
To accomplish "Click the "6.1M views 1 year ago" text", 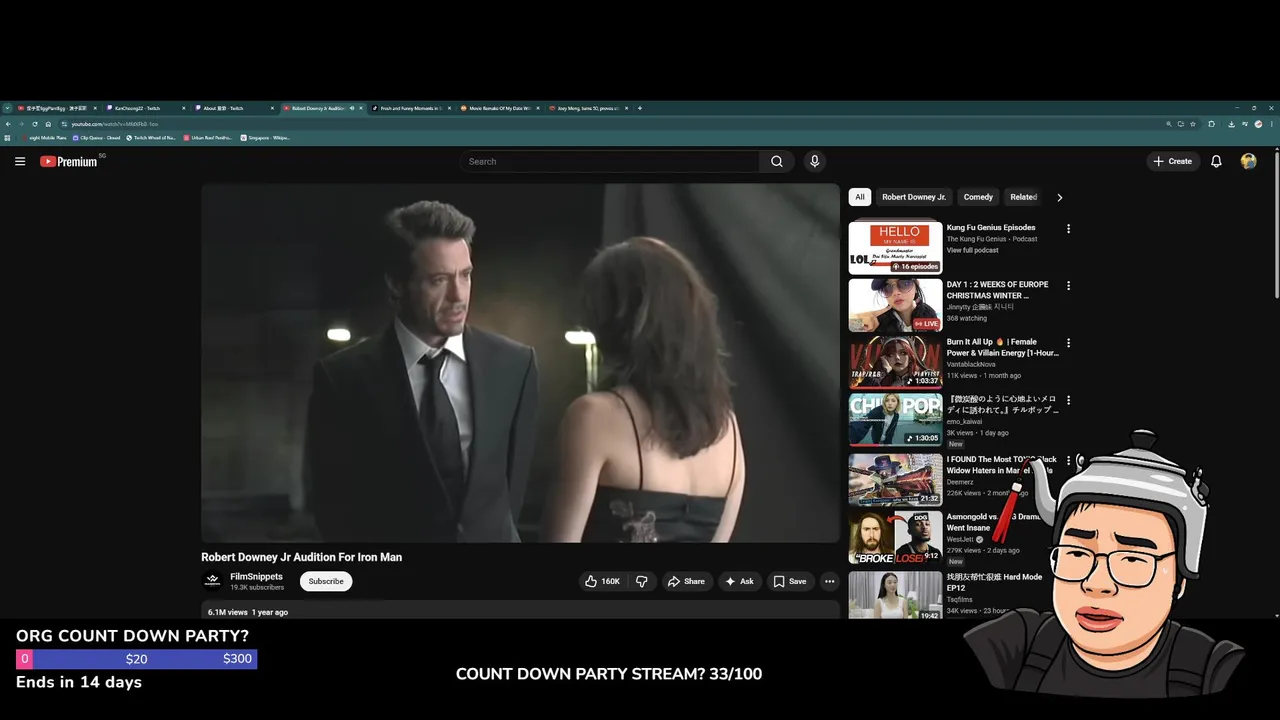I will 248,612.
